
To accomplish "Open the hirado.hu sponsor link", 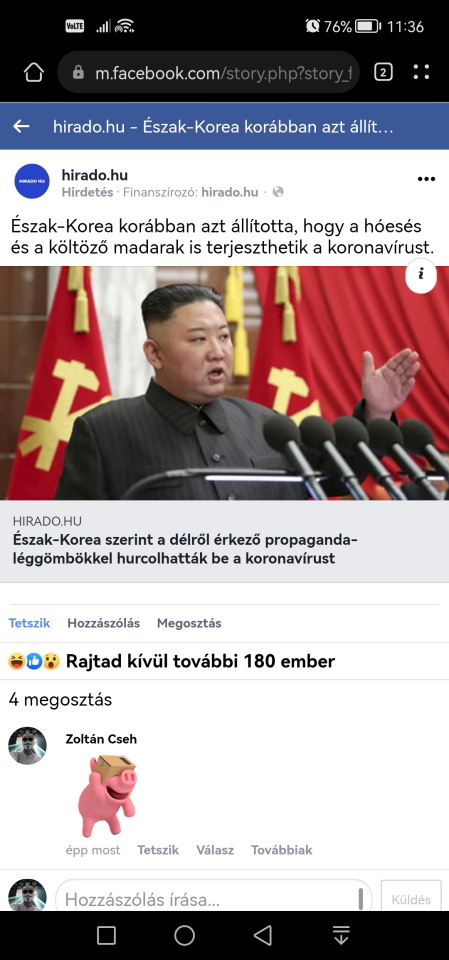I will tap(230, 192).
